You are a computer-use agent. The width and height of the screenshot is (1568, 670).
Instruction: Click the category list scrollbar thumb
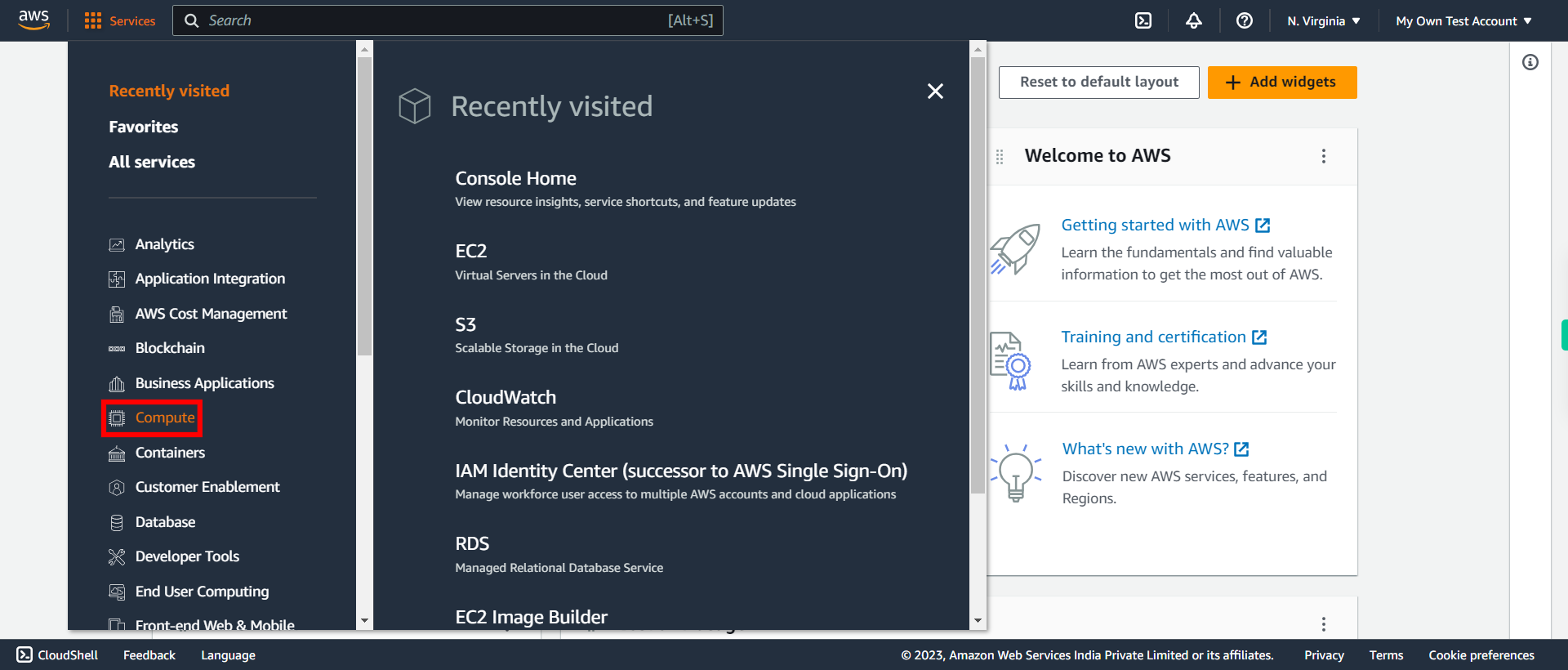[x=364, y=206]
